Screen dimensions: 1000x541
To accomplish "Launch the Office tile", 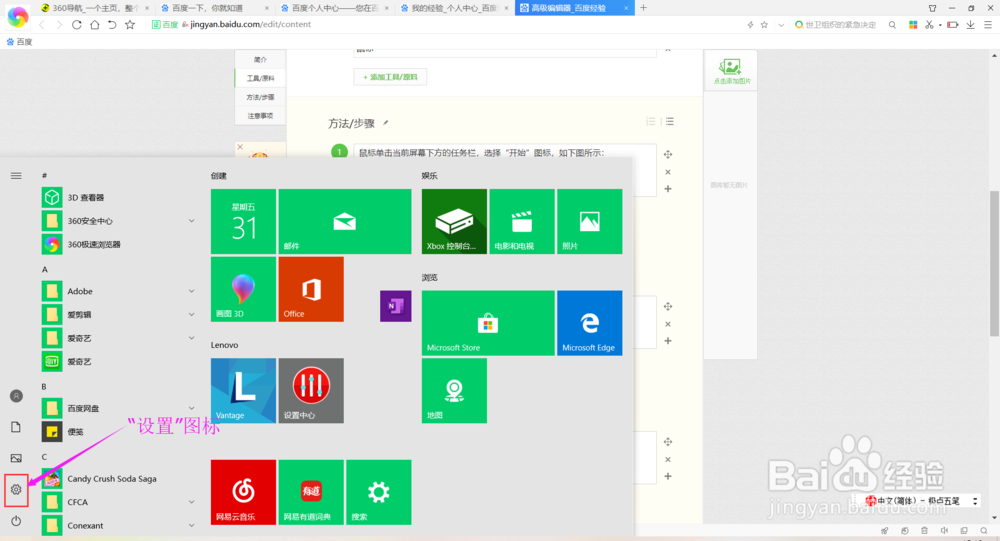I will click(x=311, y=289).
